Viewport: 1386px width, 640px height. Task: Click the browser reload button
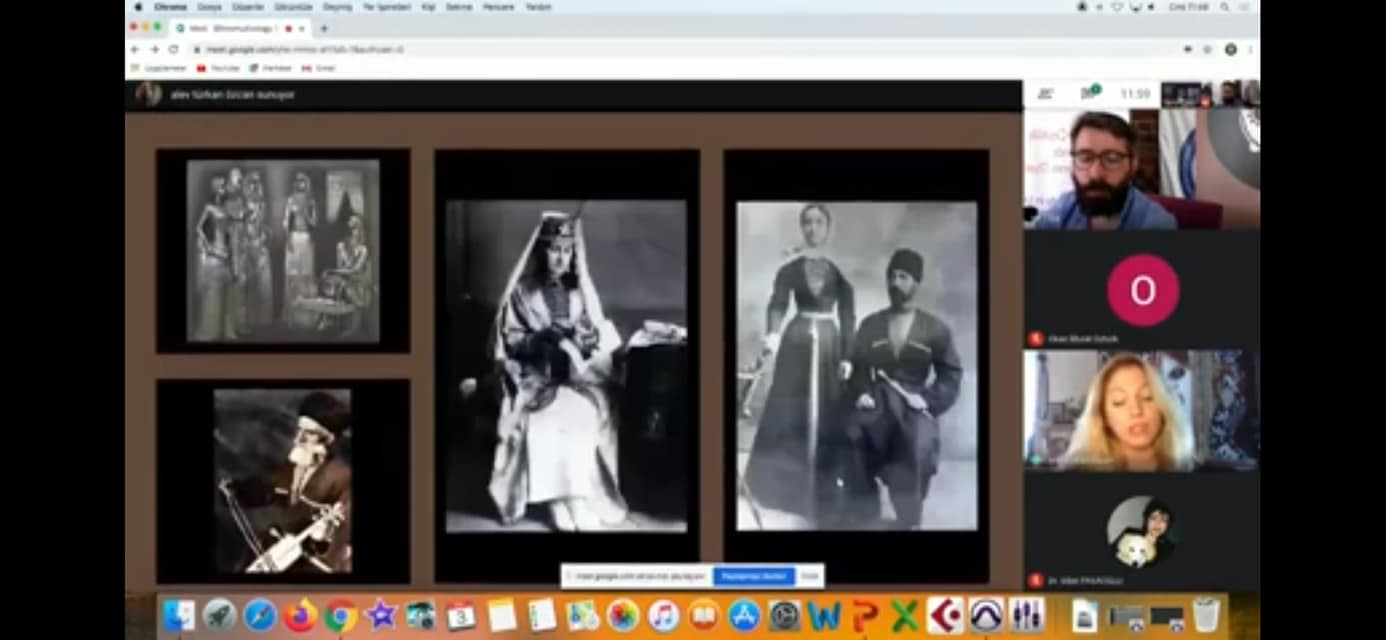[173, 49]
